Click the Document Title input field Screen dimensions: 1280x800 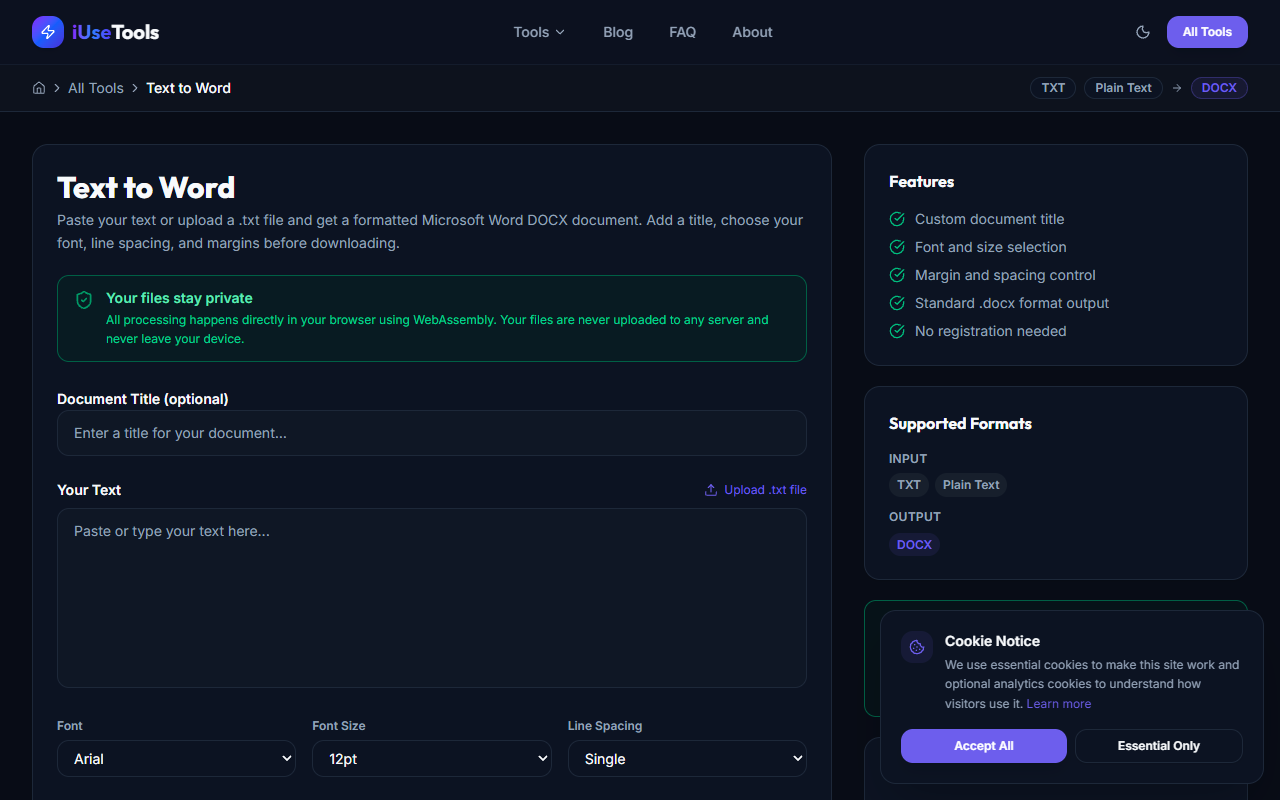click(431, 433)
